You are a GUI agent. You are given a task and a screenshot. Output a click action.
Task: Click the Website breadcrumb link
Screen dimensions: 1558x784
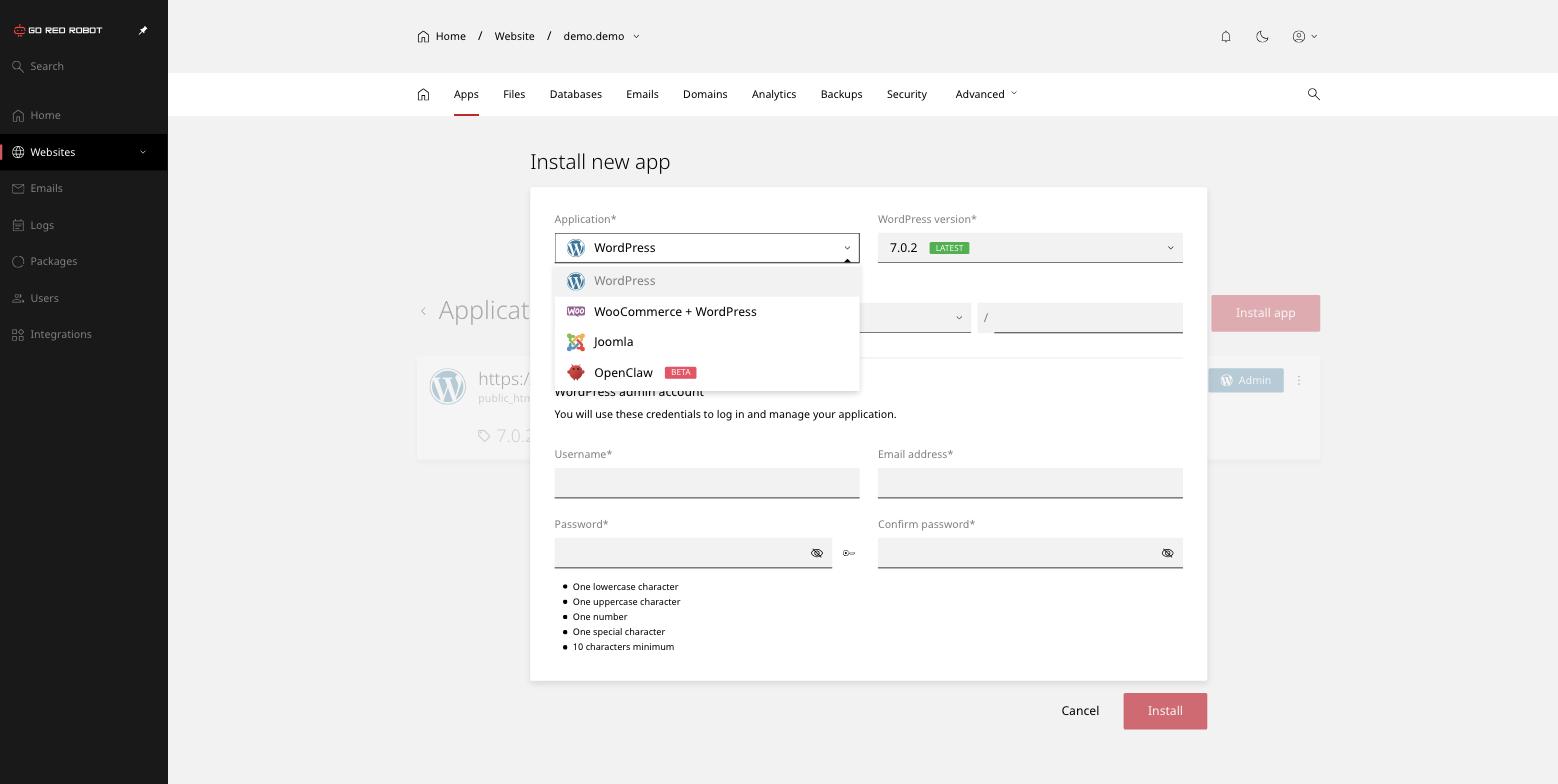tap(514, 36)
